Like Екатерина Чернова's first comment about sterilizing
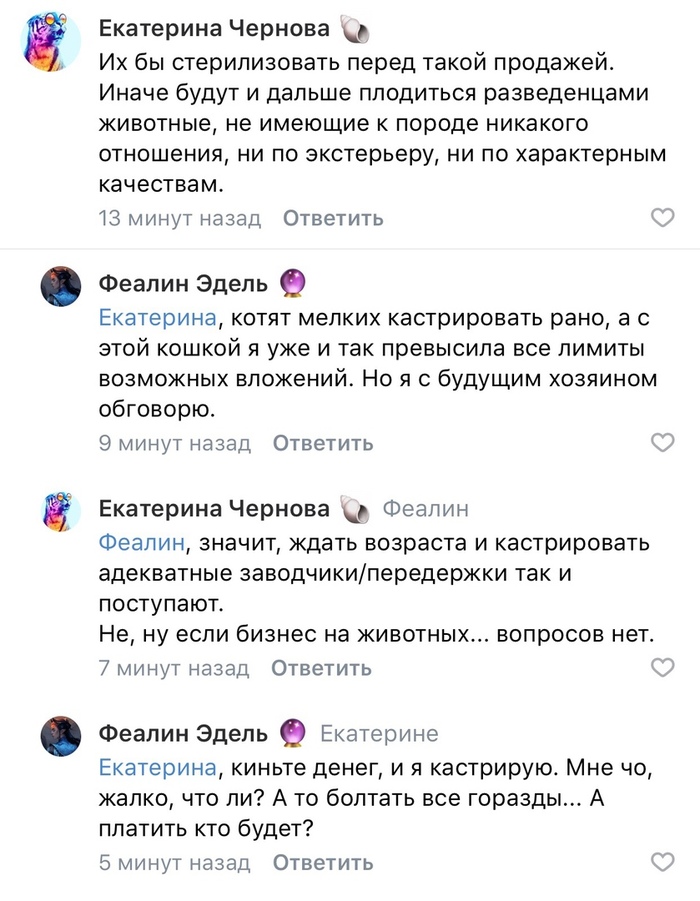 pos(662,218)
